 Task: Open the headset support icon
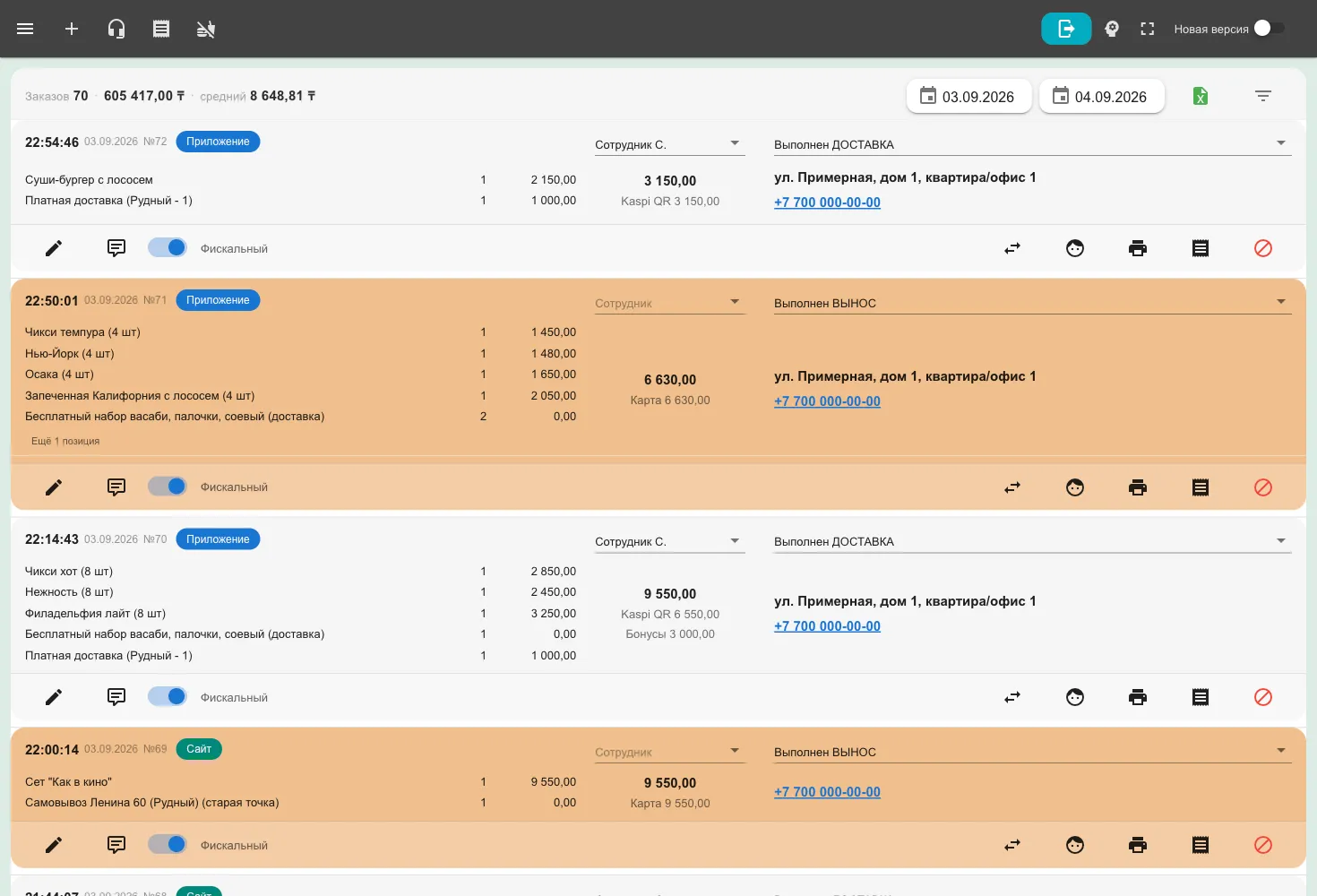click(x=116, y=29)
